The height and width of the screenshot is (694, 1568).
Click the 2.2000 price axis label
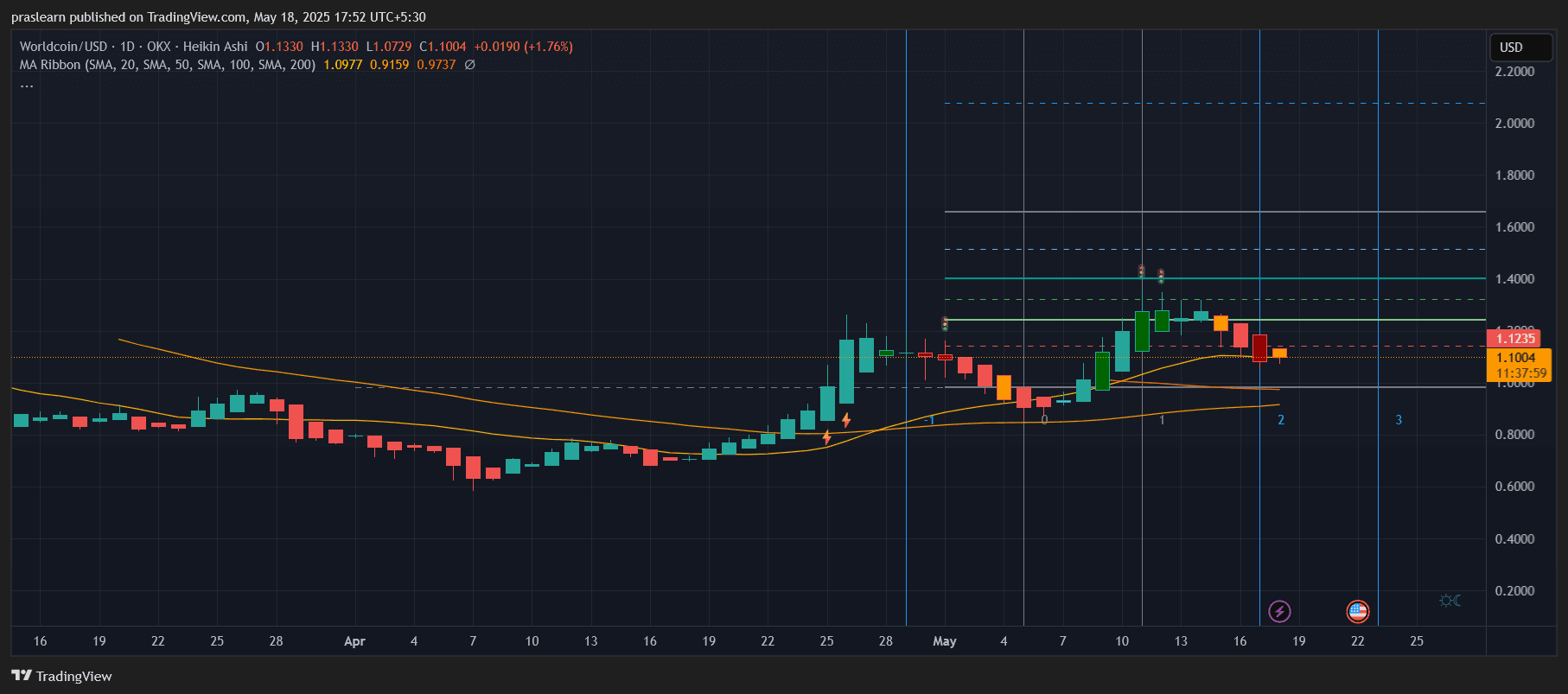click(x=1515, y=71)
